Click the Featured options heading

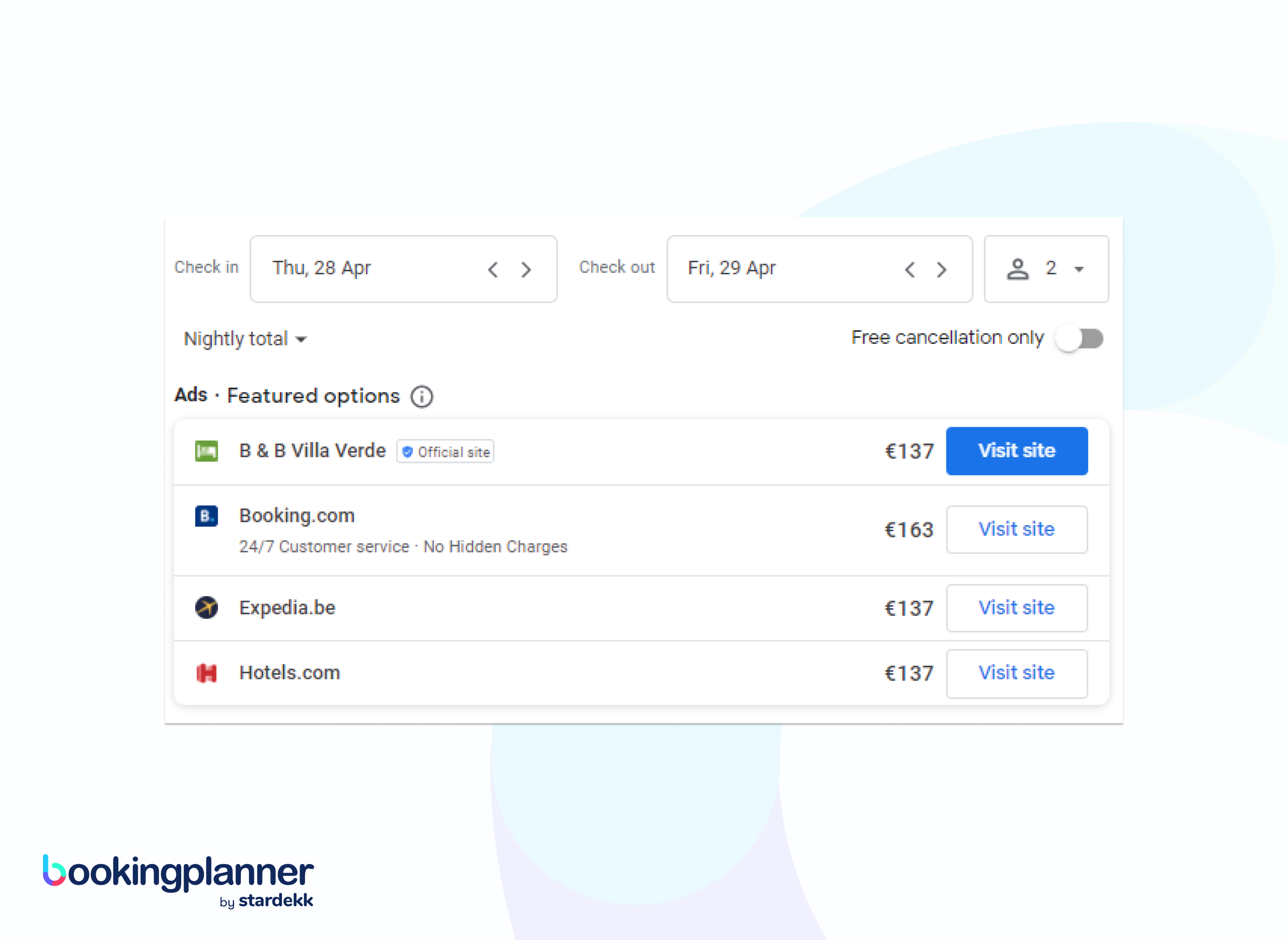click(x=314, y=396)
